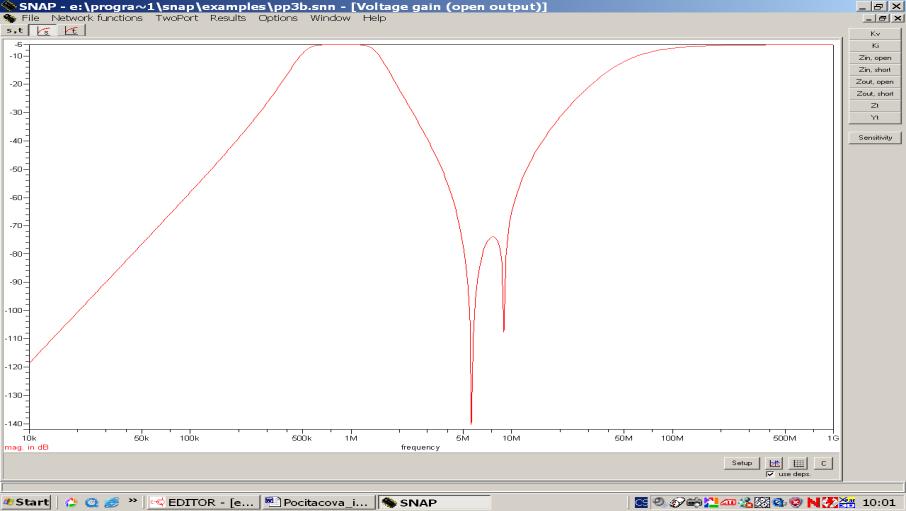
Task: Select the s,t symbolic results toolbar button
Action: click(14, 30)
